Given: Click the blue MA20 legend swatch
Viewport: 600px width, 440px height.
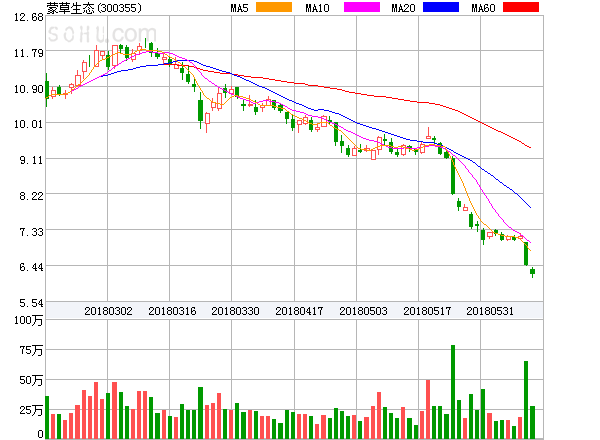Looking at the screenshot, I should point(441,7).
